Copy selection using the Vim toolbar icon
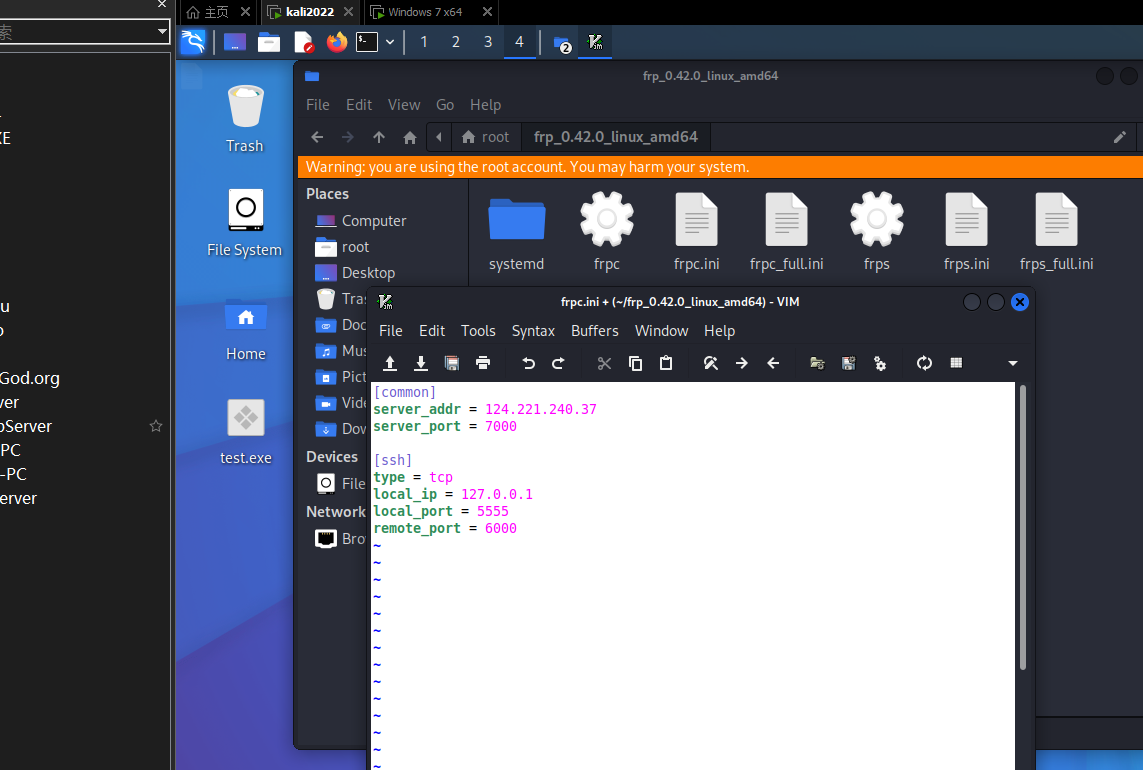1143x770 pixels. coord(636,363)
